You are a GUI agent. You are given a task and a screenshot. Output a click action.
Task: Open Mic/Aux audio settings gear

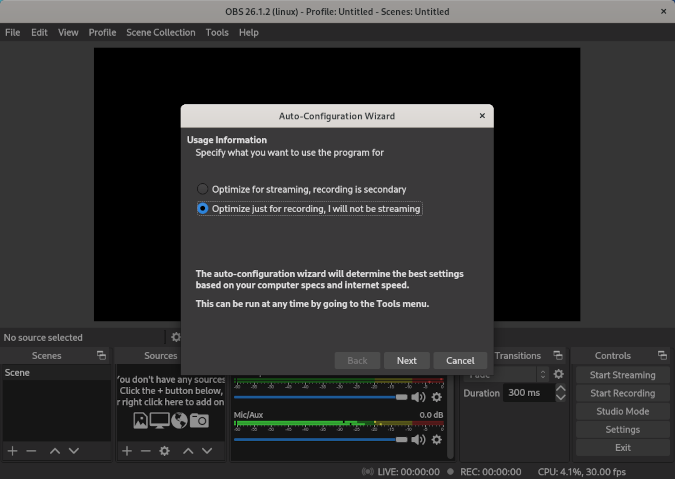tap(436, 439)
